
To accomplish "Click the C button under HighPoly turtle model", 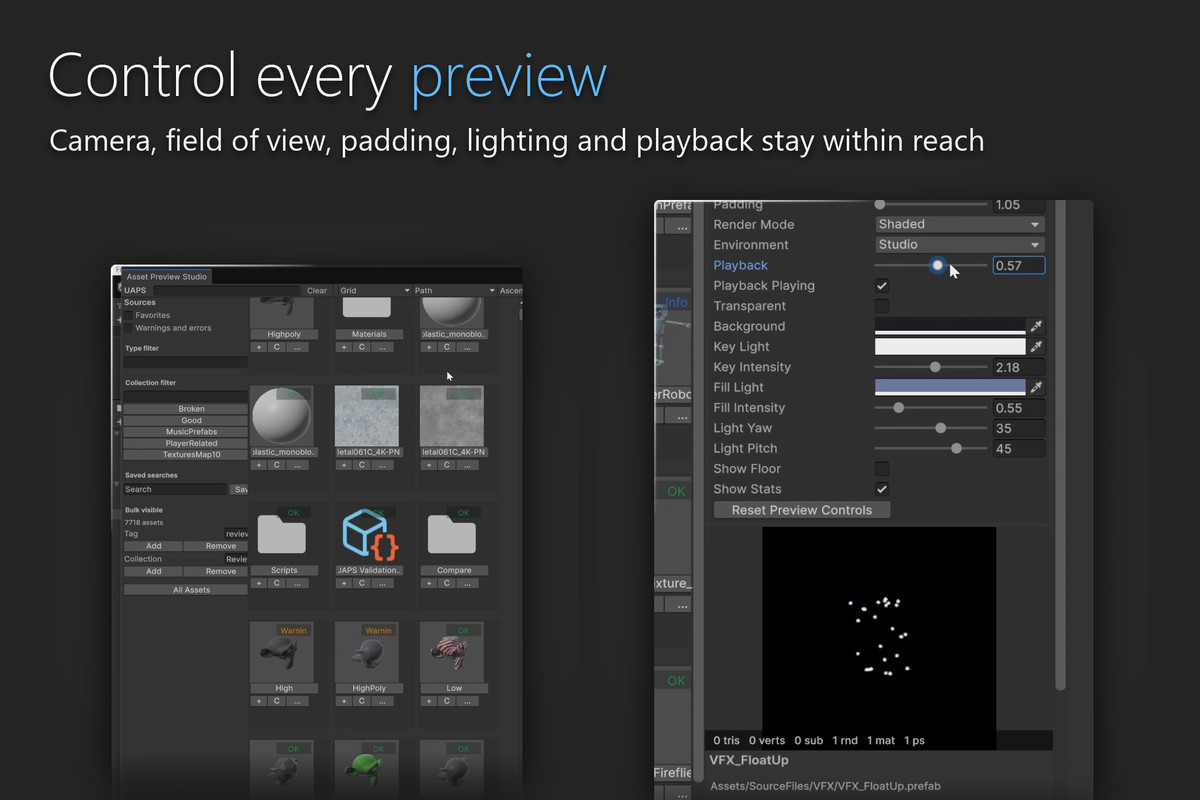I will pos(362,701).
